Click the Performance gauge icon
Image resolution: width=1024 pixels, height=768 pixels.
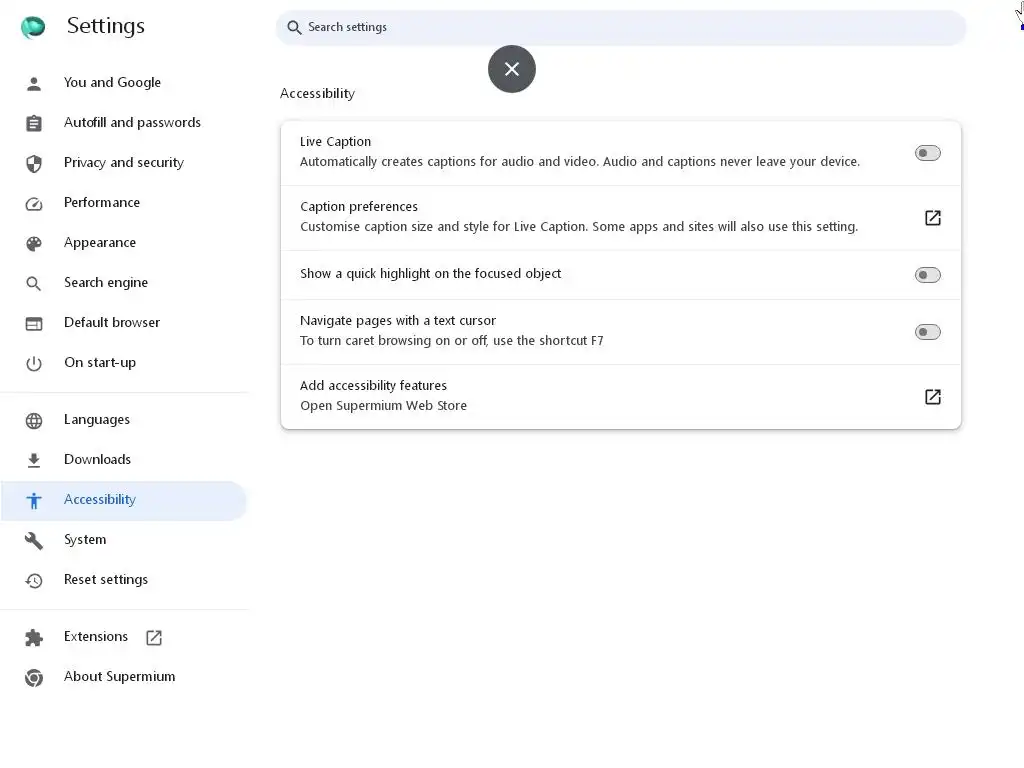tap(34, 204)
